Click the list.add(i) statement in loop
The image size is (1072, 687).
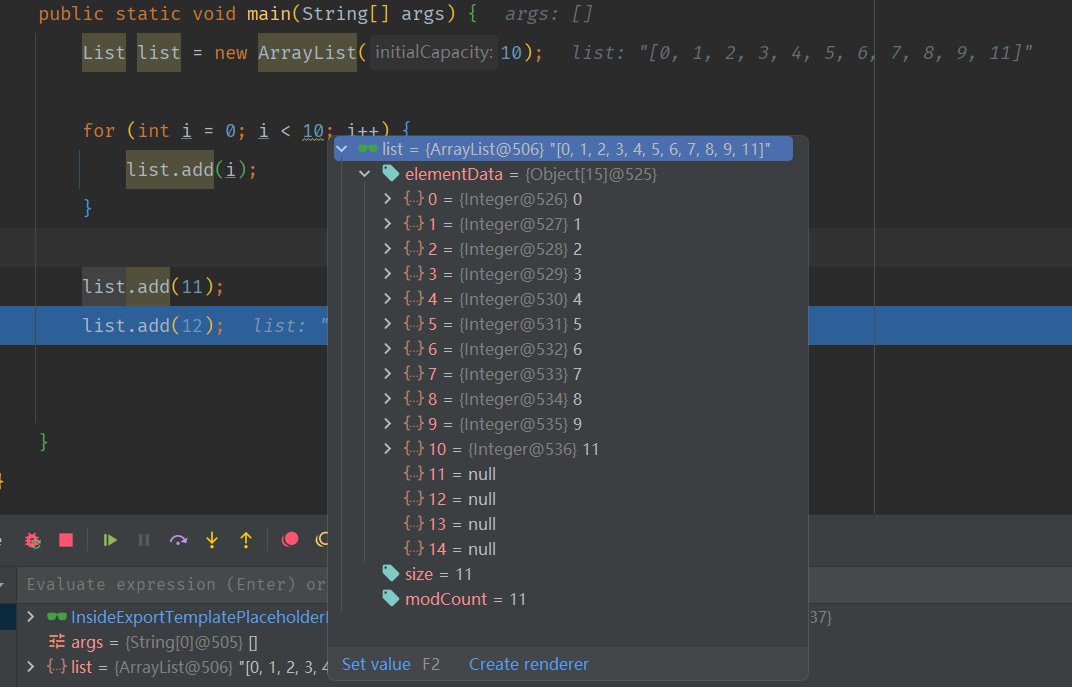[x=191, y=170]
